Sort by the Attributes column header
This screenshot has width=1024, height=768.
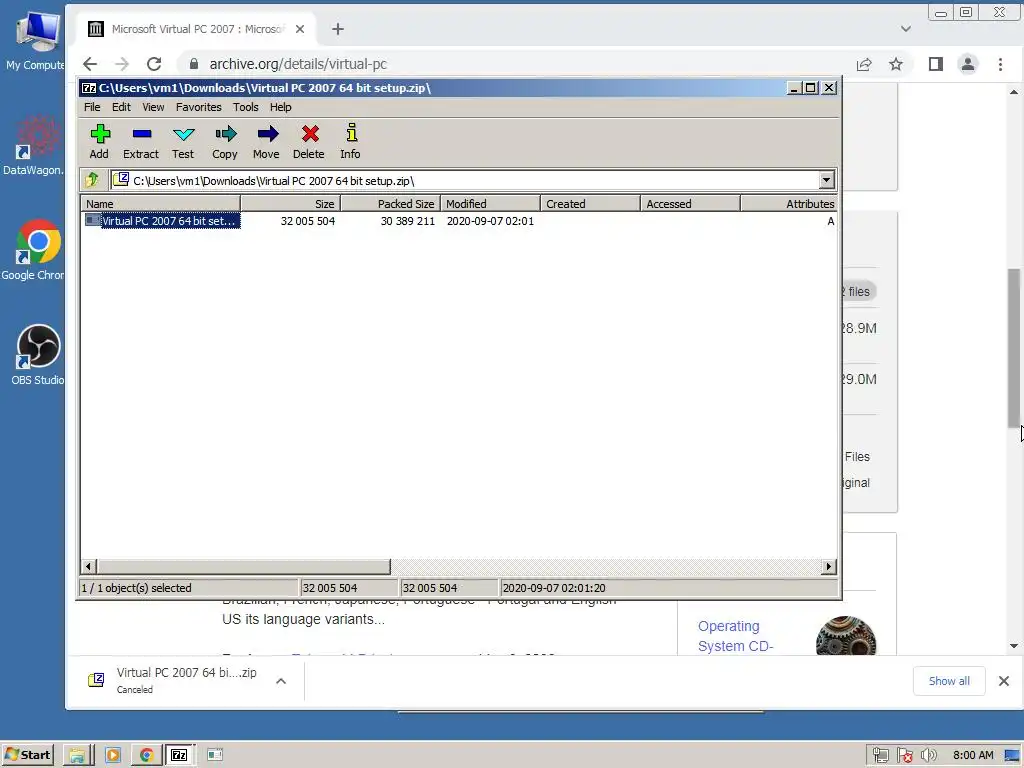pos(789,204)
